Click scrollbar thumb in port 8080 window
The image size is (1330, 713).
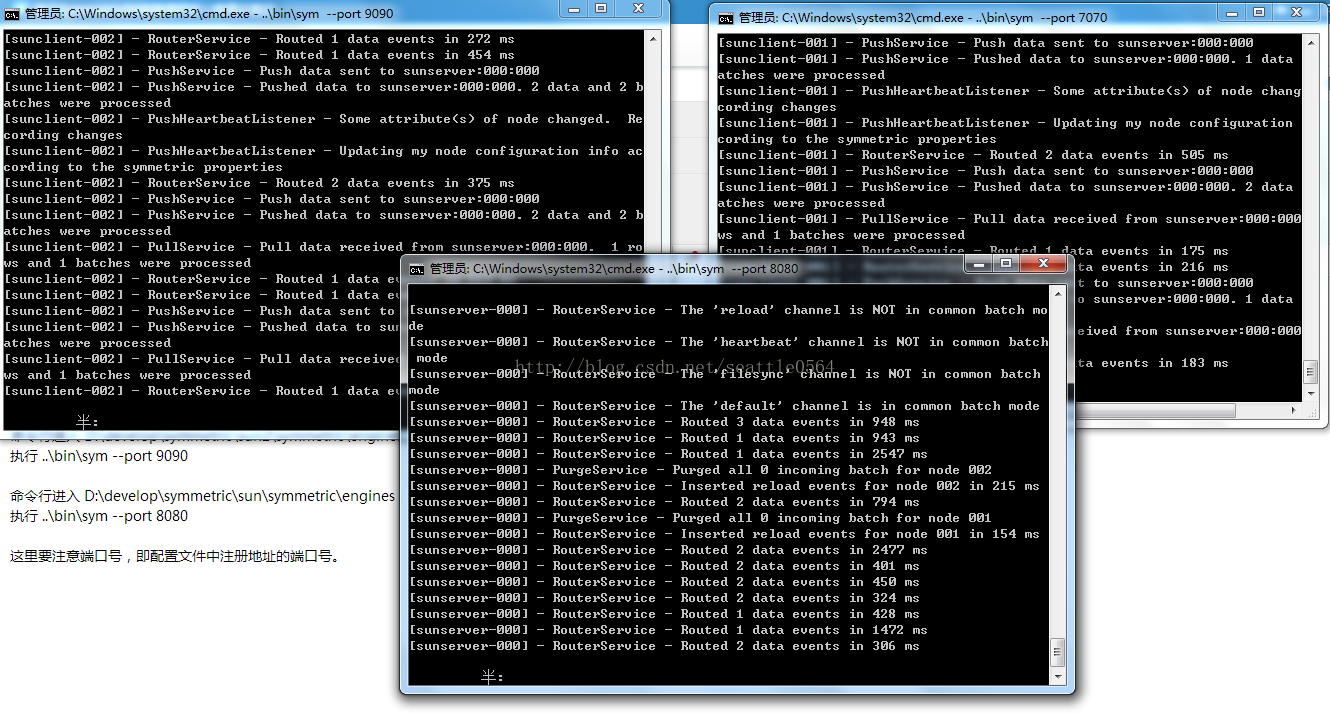point(1058,654)
